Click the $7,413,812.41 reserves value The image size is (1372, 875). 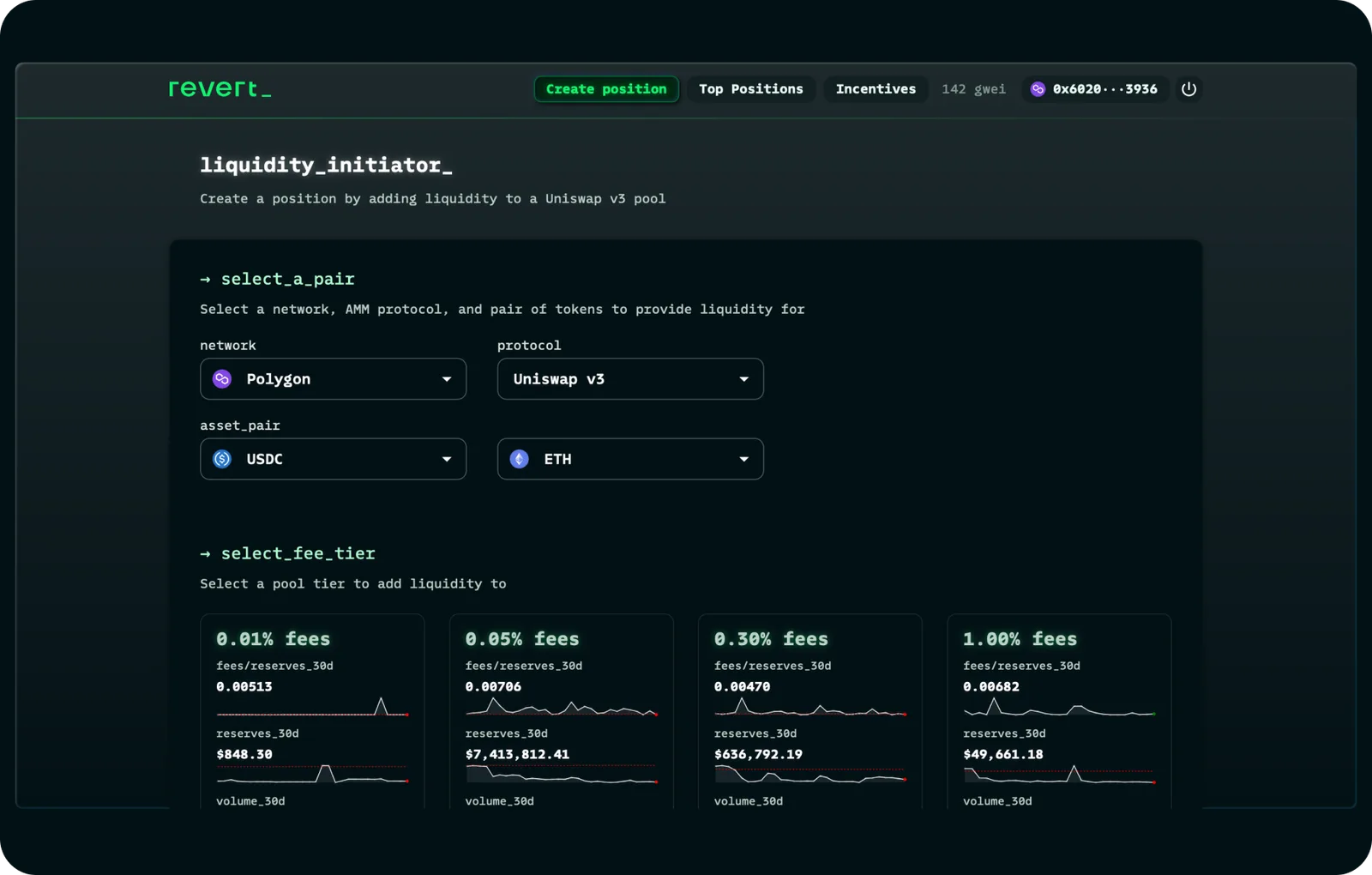coord(517,755)
